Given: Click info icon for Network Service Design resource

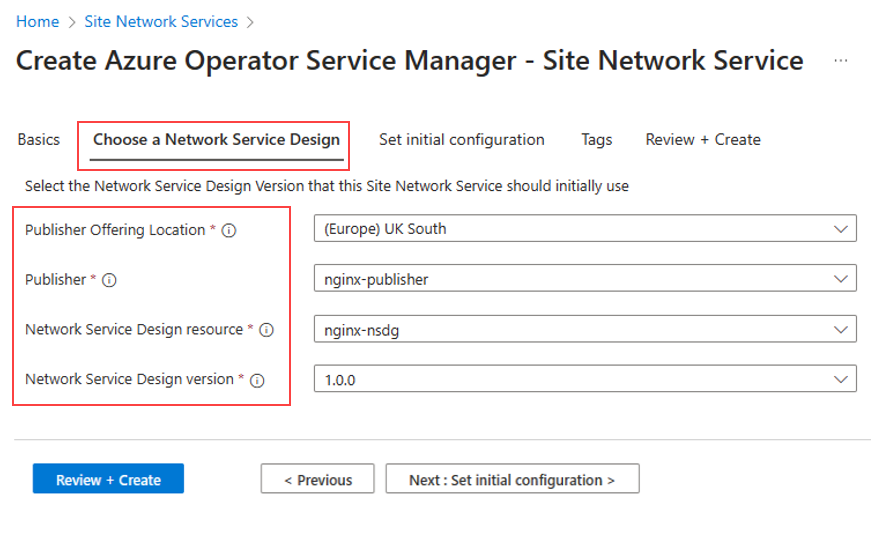Looking at the screenshot, I should [266, 330].
